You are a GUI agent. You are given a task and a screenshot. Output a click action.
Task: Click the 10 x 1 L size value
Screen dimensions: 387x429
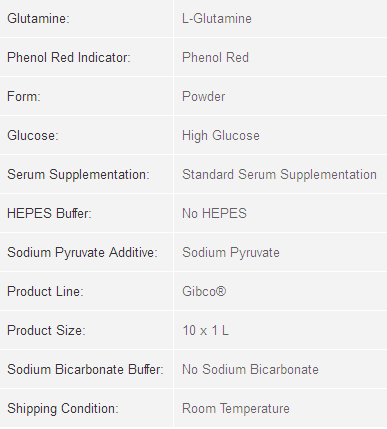[x=205, y=330]
